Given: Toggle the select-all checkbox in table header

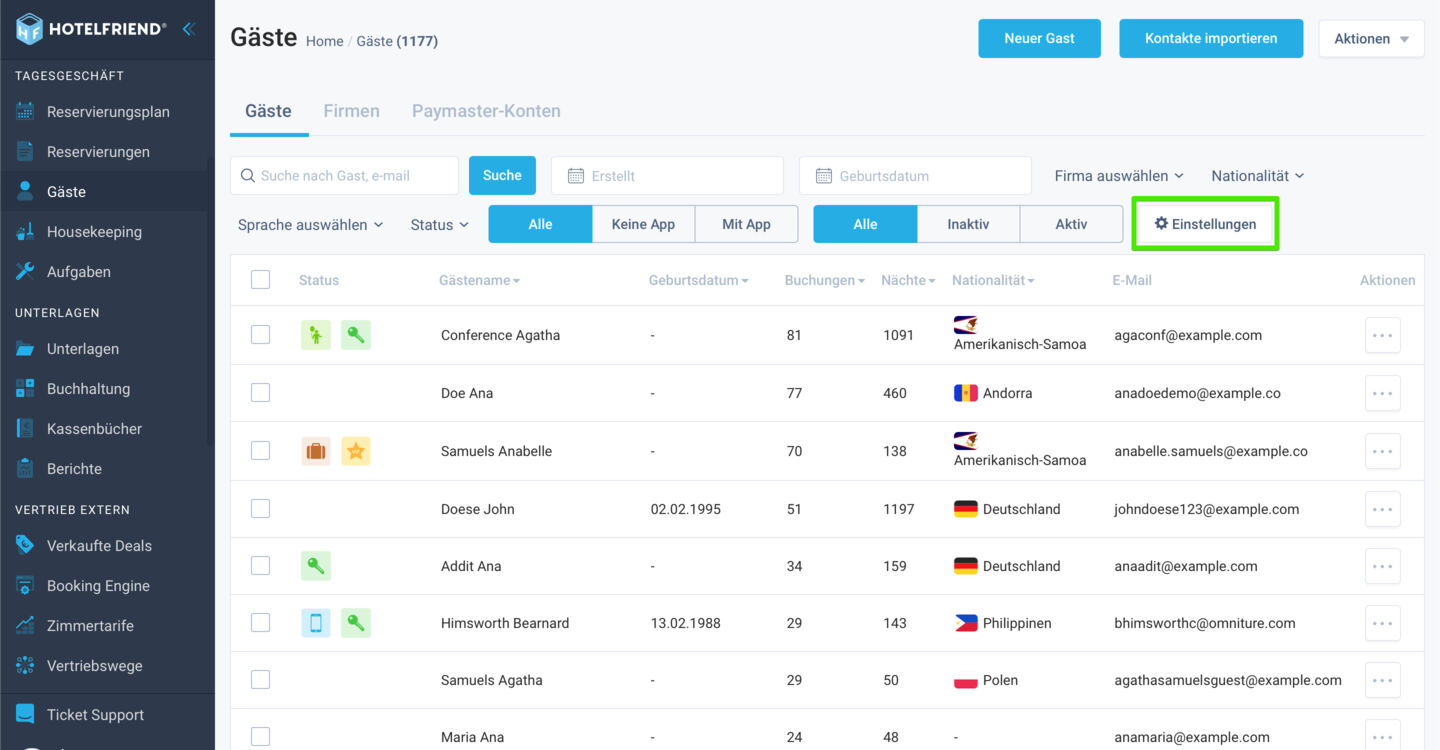Looking at the screenshot, I should (260, 280).
